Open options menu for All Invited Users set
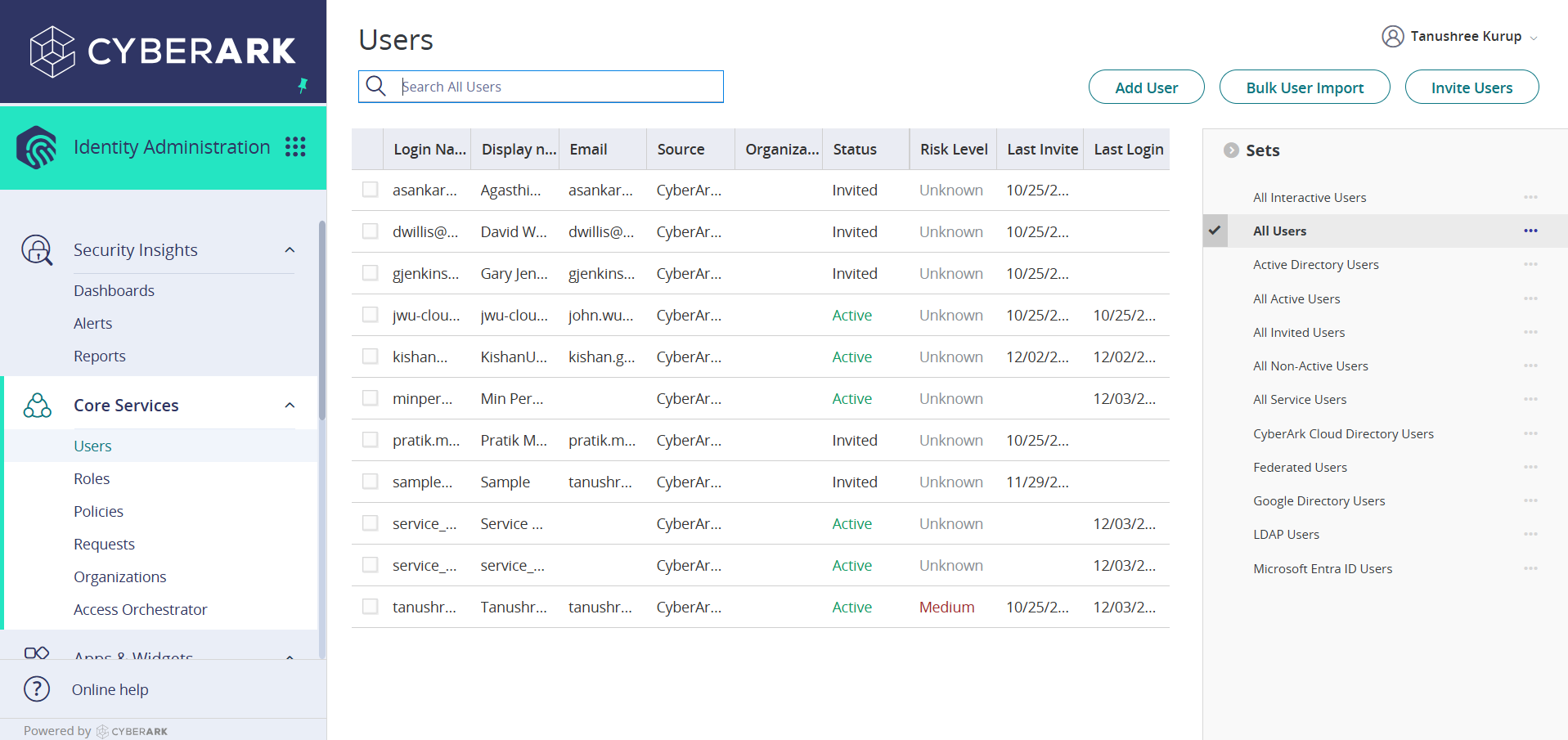 1530,332
